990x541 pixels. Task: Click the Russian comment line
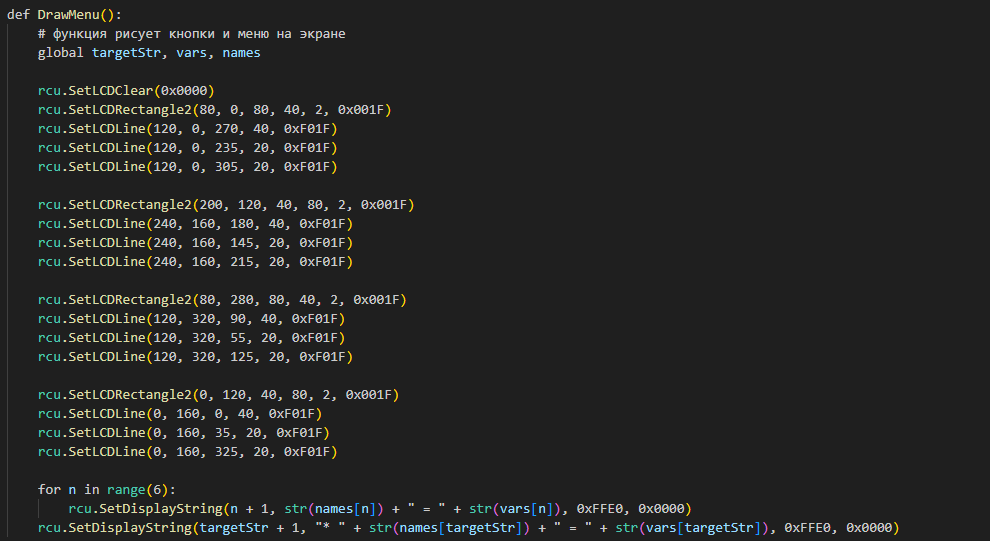[191, 34]
